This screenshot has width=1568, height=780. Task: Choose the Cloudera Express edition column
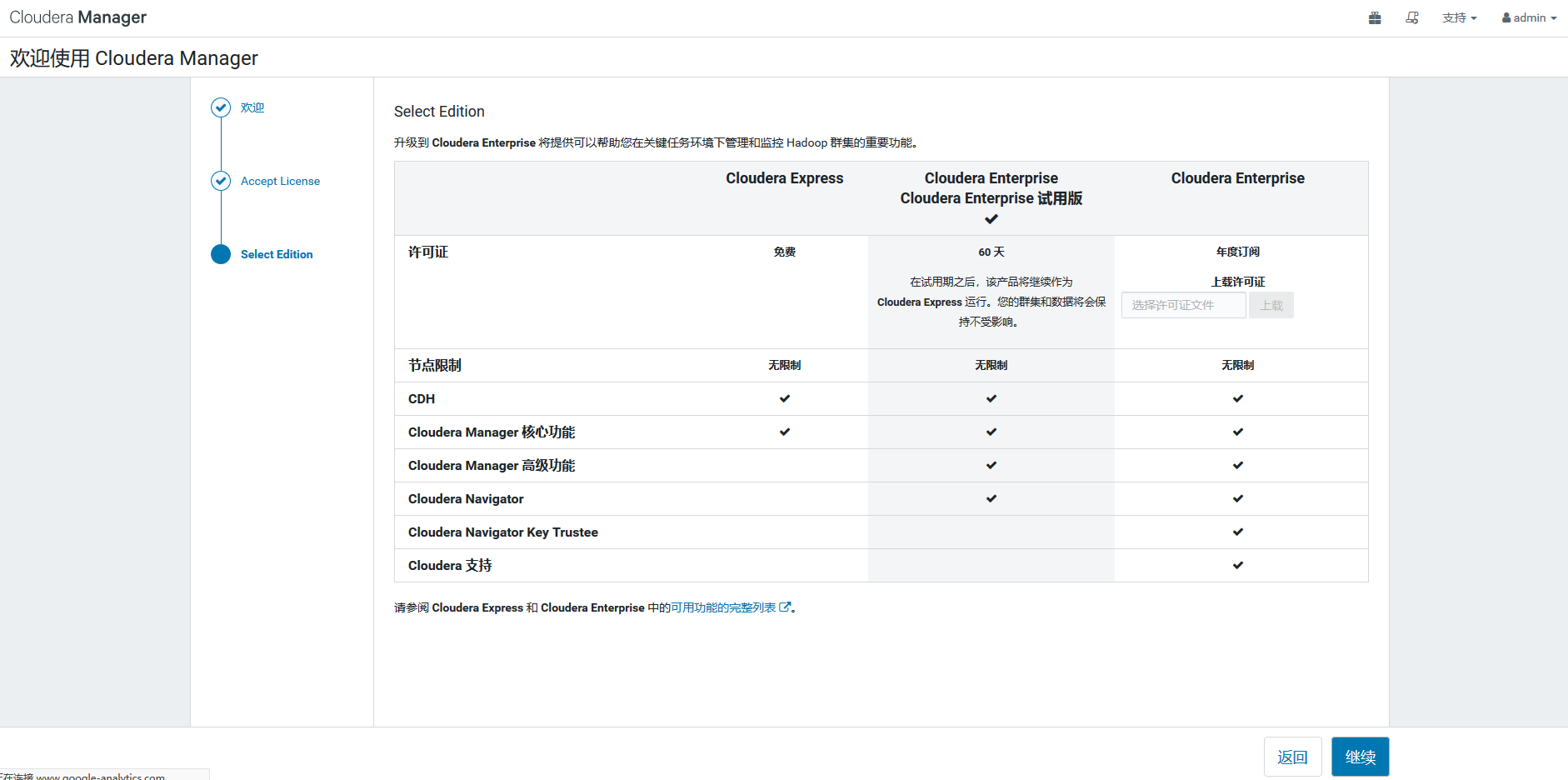pos(785,178)
